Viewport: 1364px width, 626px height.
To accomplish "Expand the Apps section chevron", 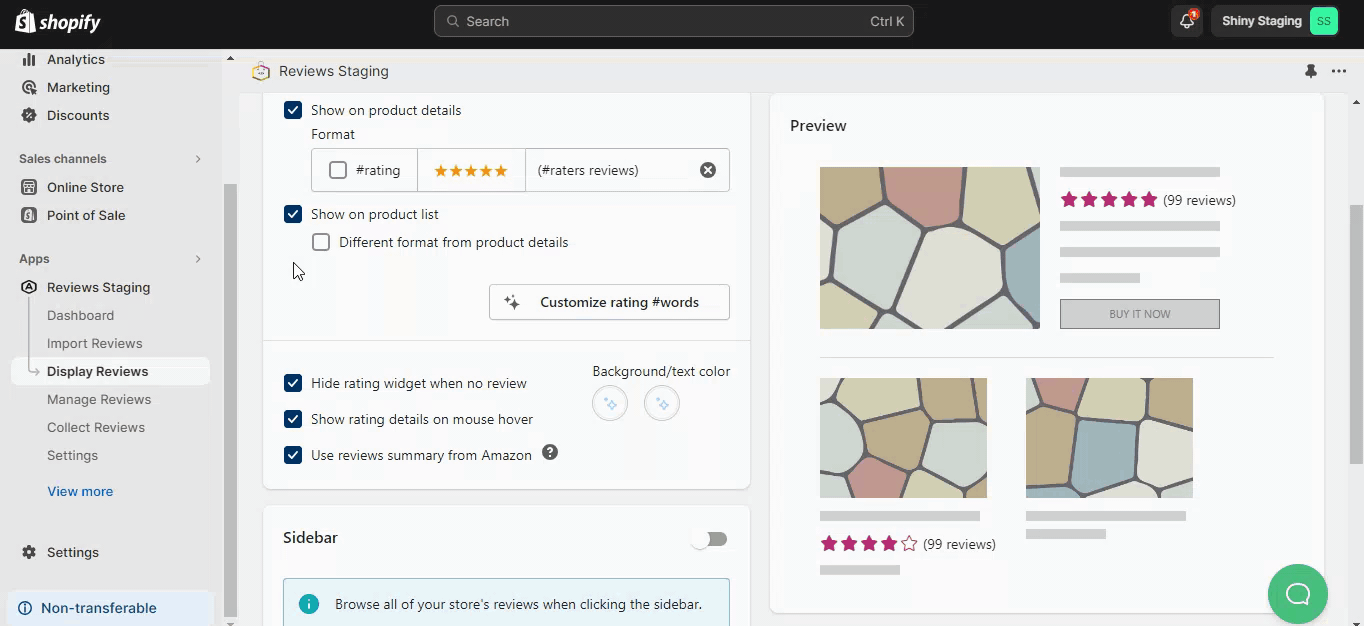I will pos(198,259).
